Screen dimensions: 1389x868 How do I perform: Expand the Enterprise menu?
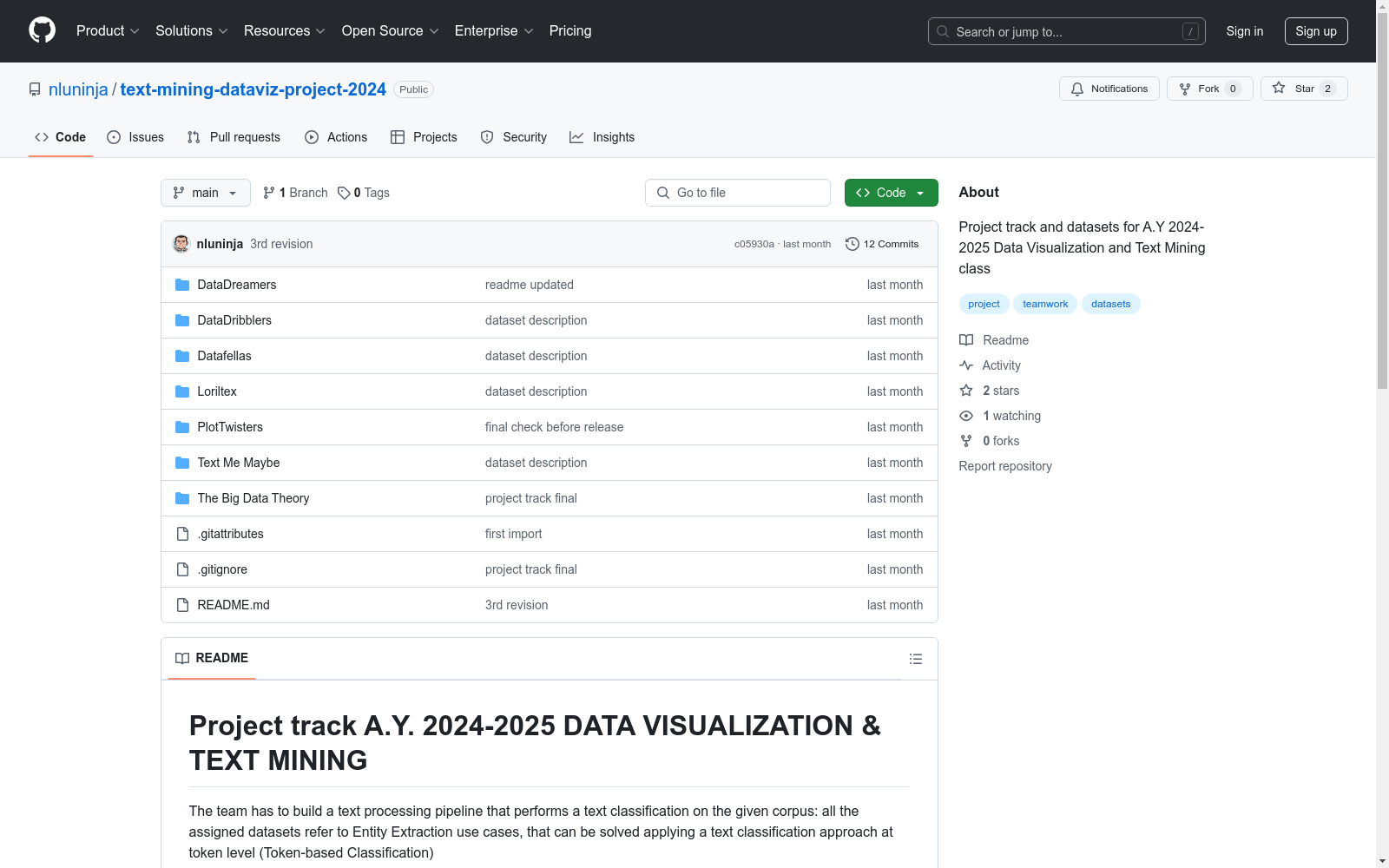[494, 31]
